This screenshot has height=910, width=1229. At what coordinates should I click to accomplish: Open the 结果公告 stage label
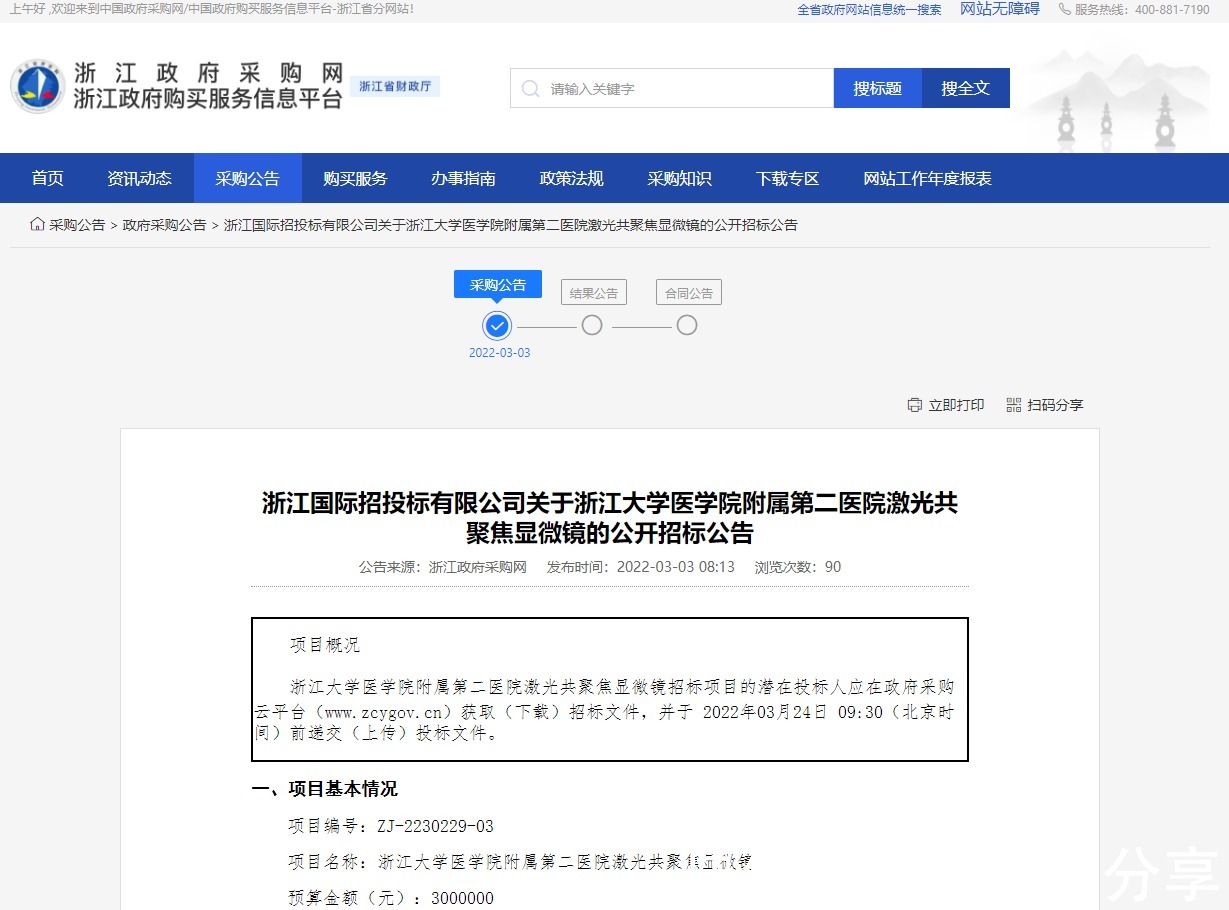pyautogui.click(x=593, y=293)
